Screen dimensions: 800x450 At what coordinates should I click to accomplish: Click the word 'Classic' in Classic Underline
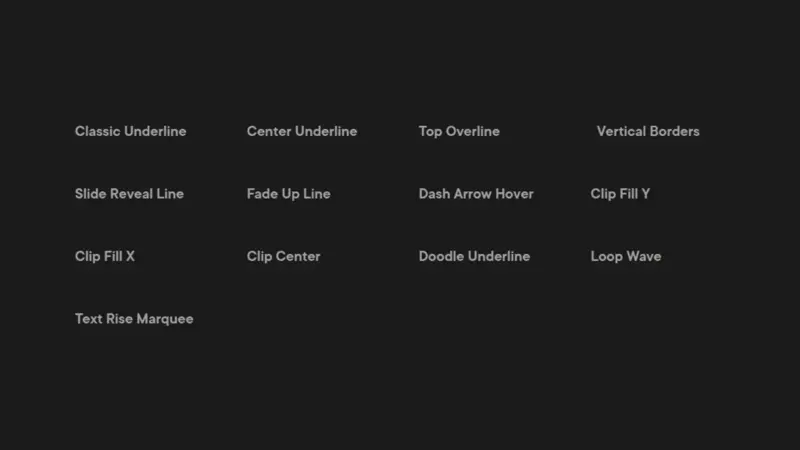[x=97, y=131]
